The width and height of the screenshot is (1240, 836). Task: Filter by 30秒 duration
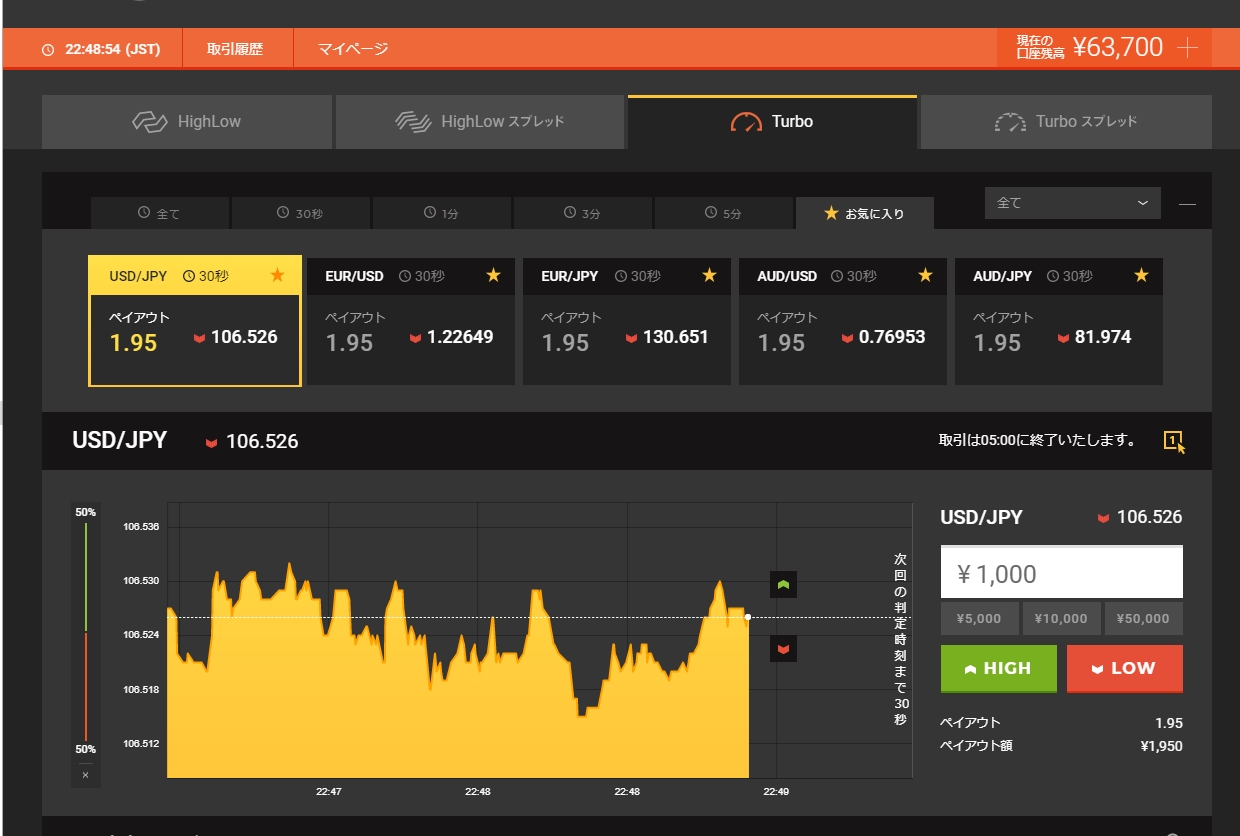click(x=301, y=213)
